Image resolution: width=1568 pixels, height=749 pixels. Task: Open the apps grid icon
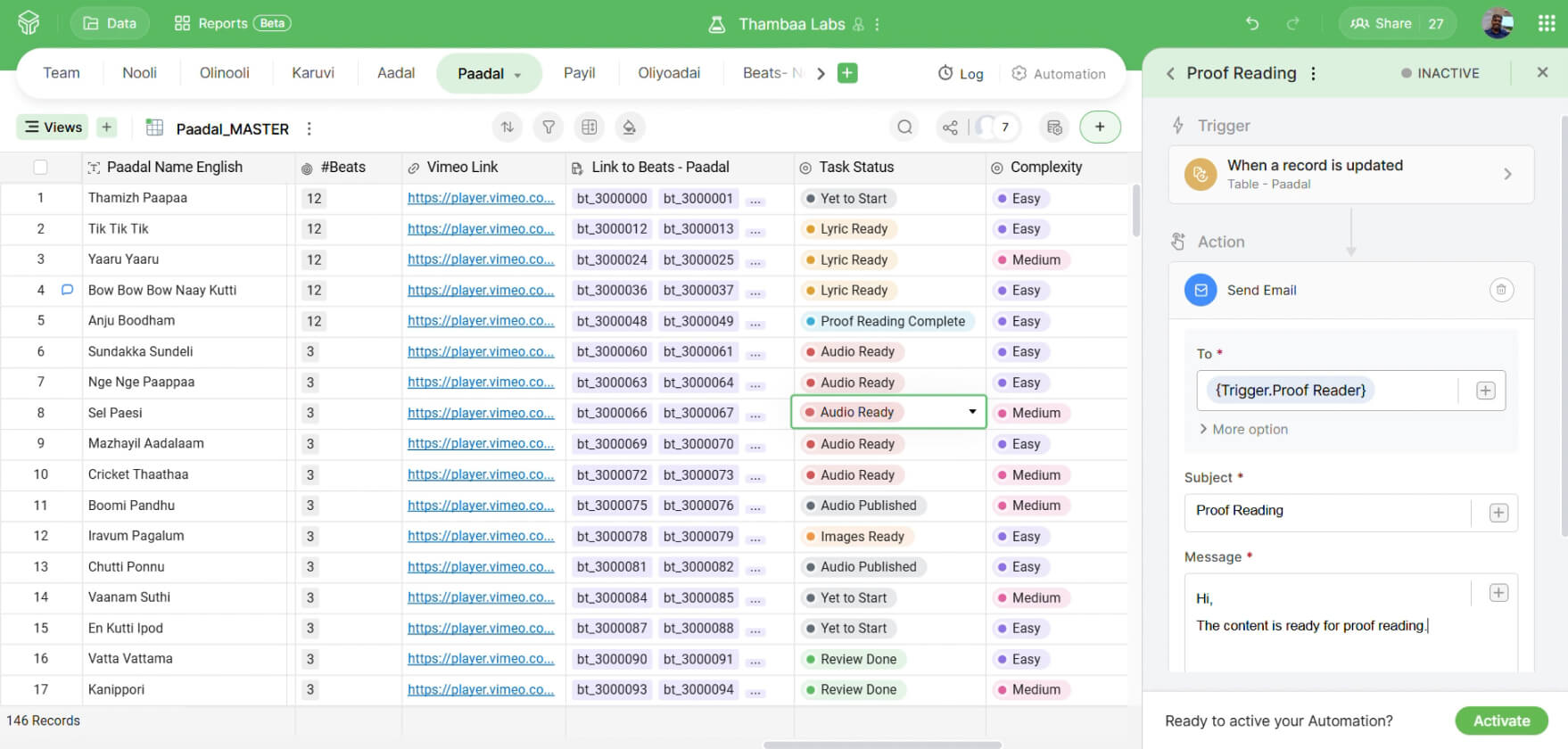point(1547,23)
